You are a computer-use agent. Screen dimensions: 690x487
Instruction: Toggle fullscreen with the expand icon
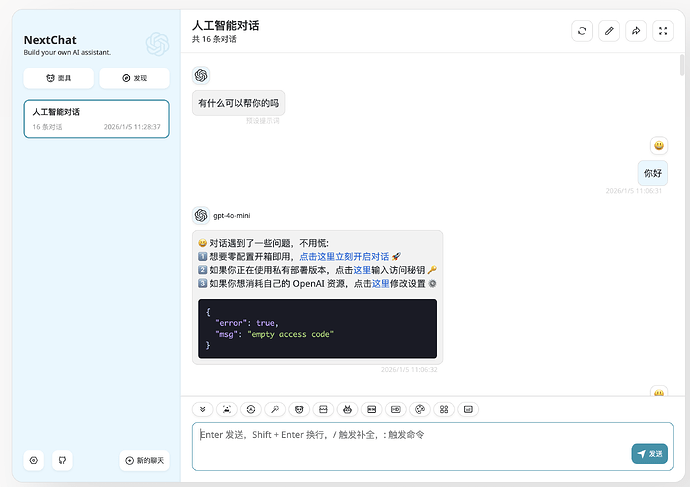(x=662, y=31)
